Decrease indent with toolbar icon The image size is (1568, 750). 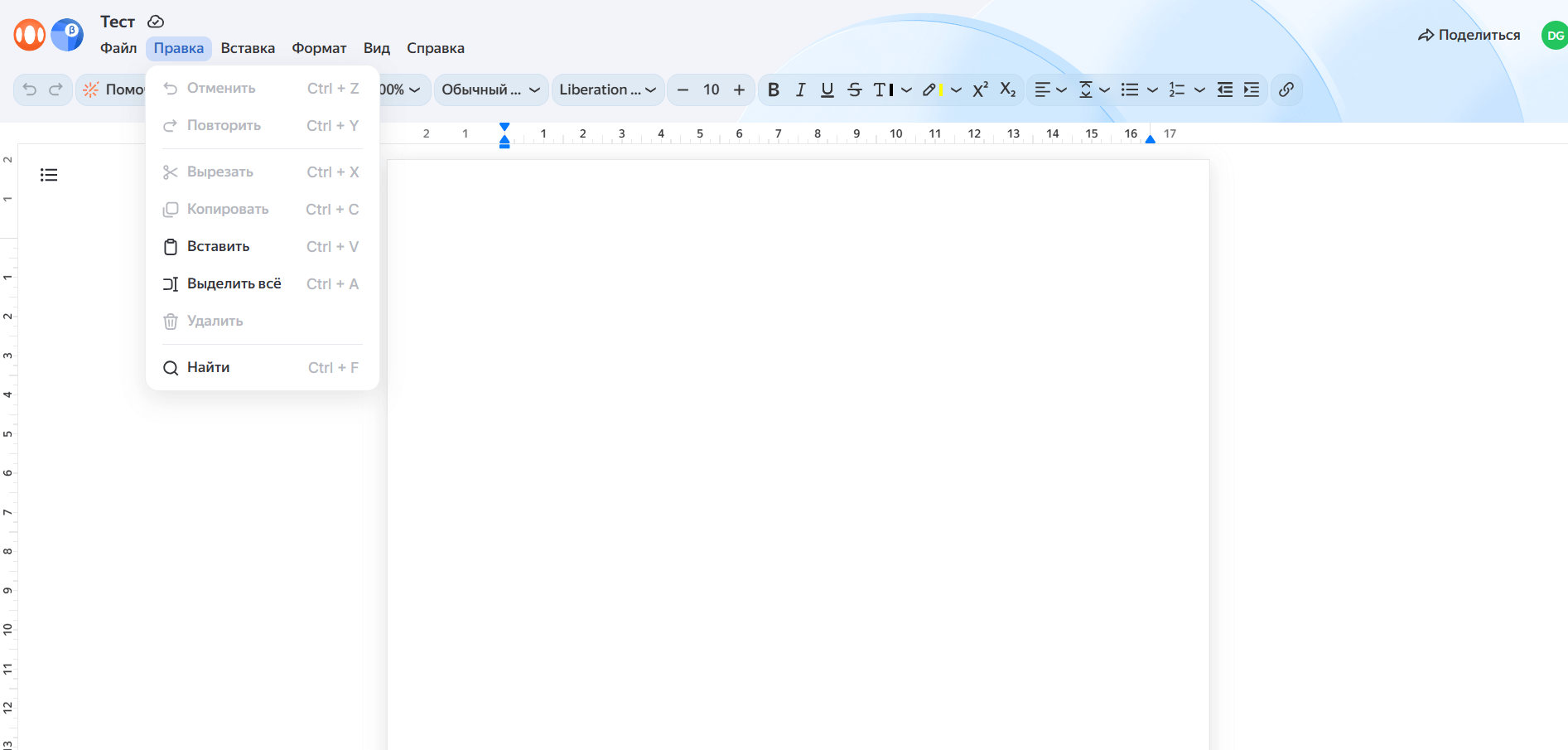pos(1225,90)
